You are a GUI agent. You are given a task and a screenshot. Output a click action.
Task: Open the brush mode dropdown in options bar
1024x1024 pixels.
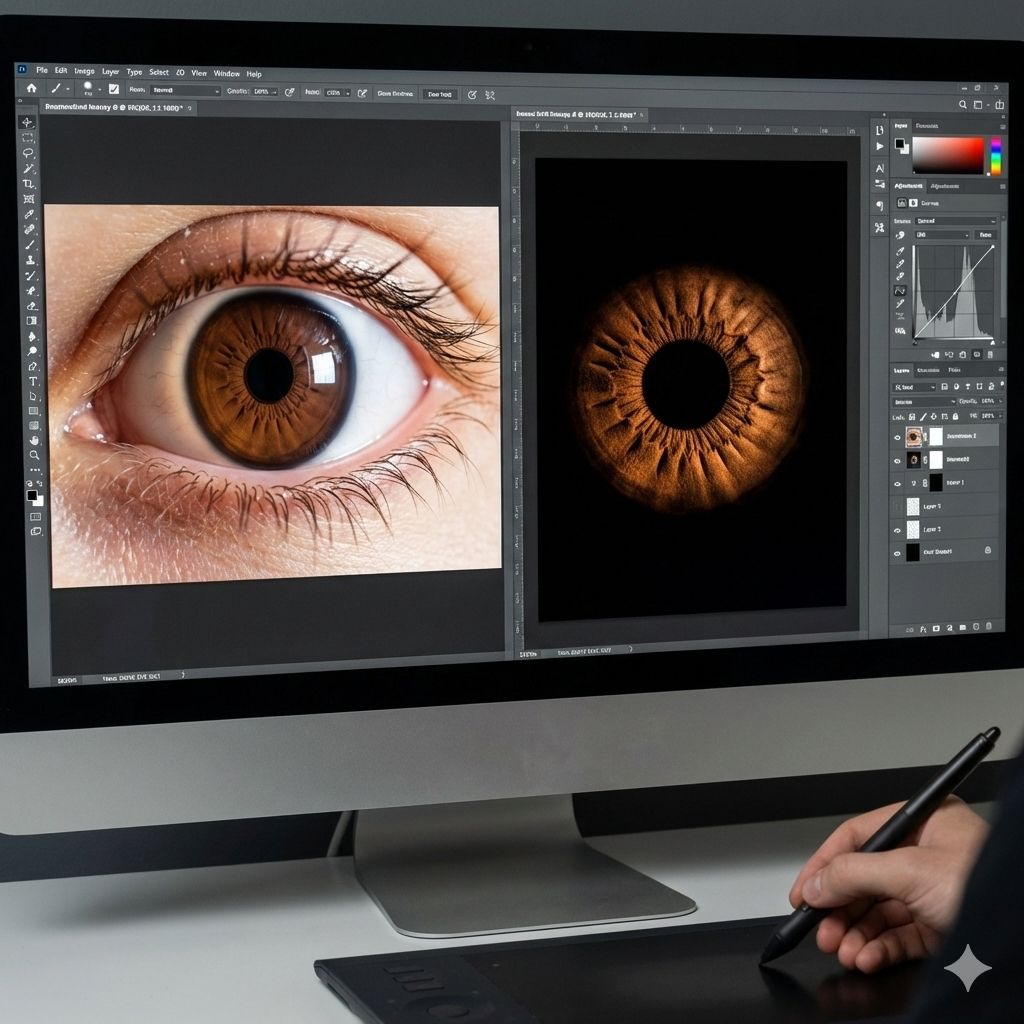[x=185, y=90]
